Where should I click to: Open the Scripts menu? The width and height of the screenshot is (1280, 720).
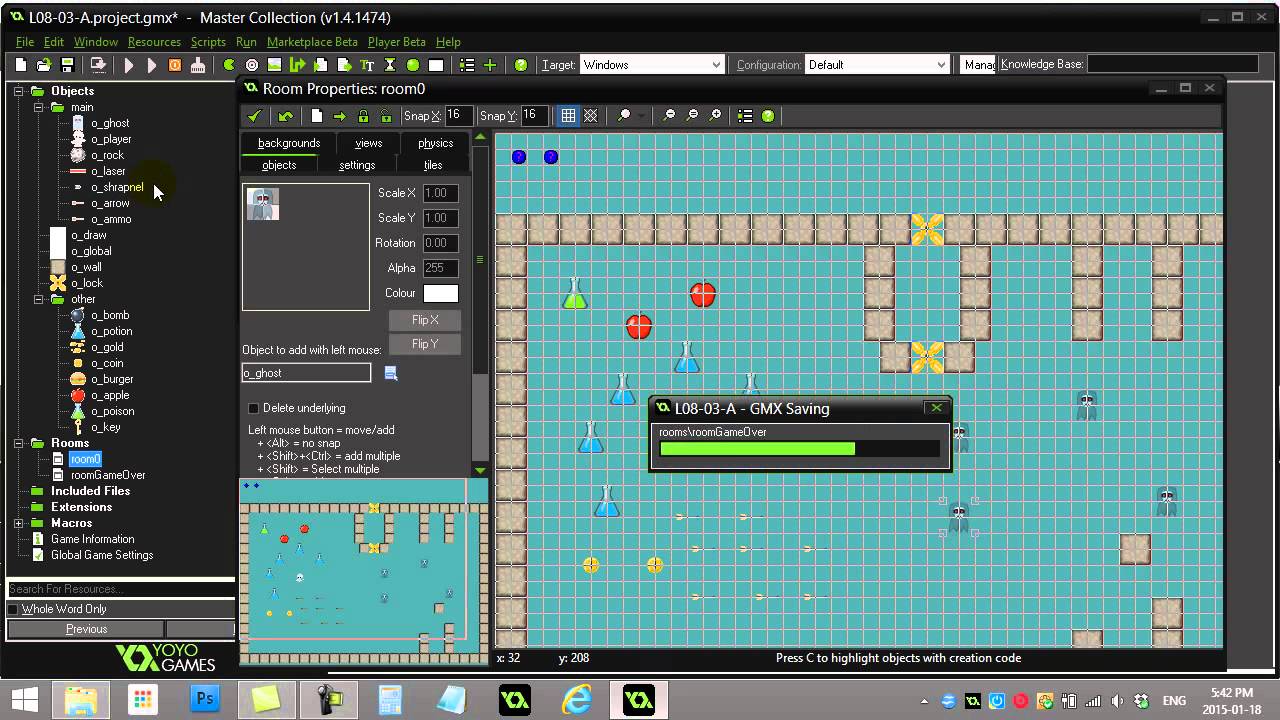coord(208,42)
